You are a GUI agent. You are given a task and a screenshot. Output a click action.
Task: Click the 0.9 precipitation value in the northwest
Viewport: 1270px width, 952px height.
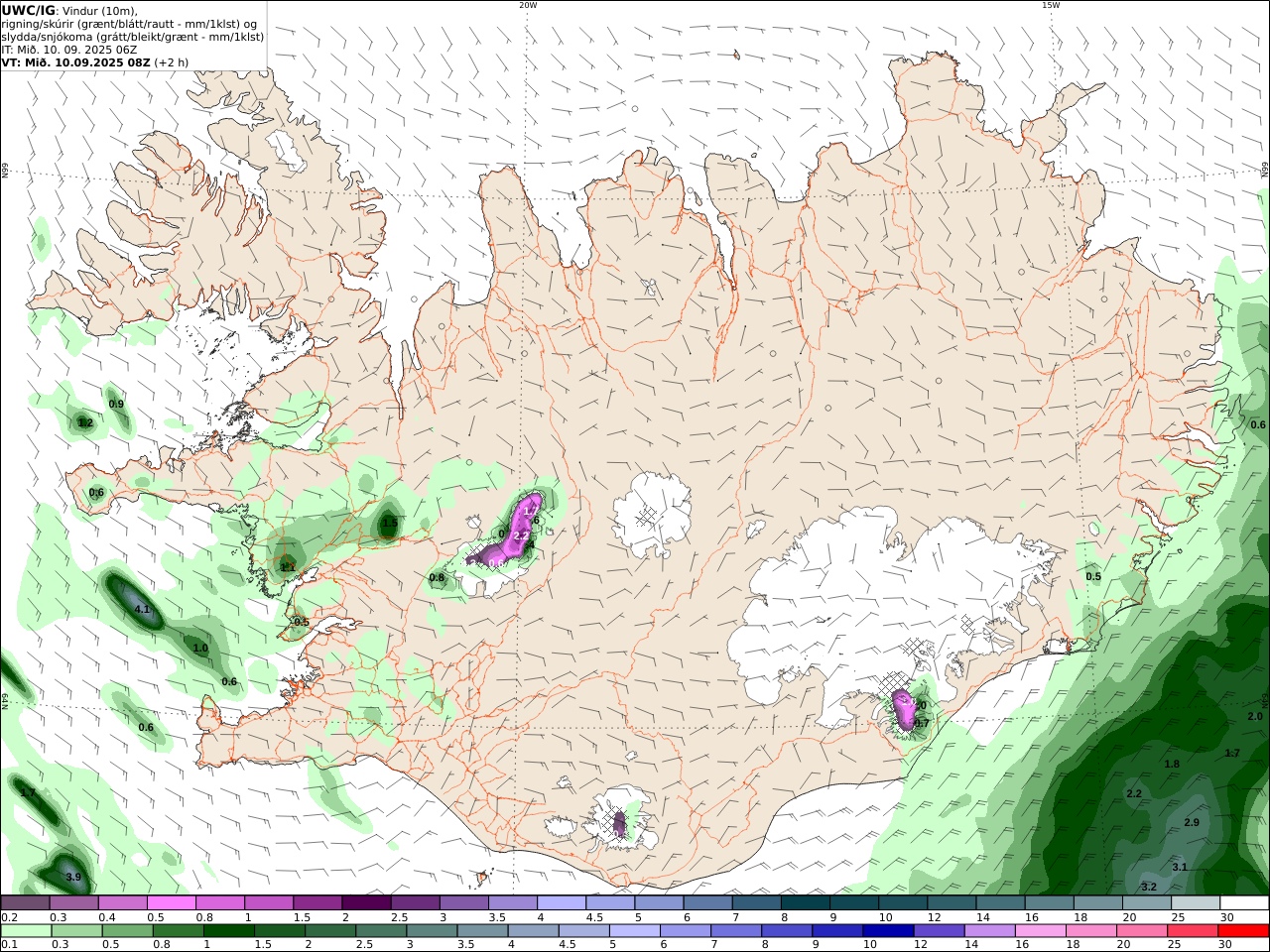(x=116, y=404)
